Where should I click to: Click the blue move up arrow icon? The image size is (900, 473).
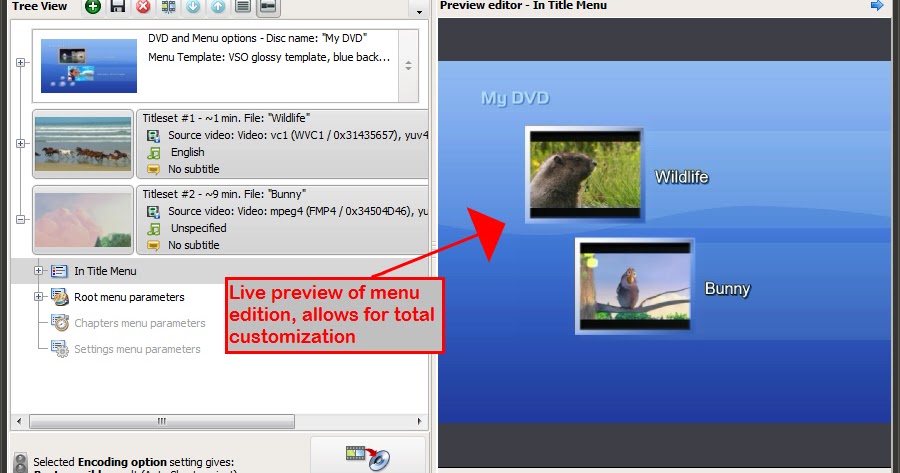[x=218, y=6]
